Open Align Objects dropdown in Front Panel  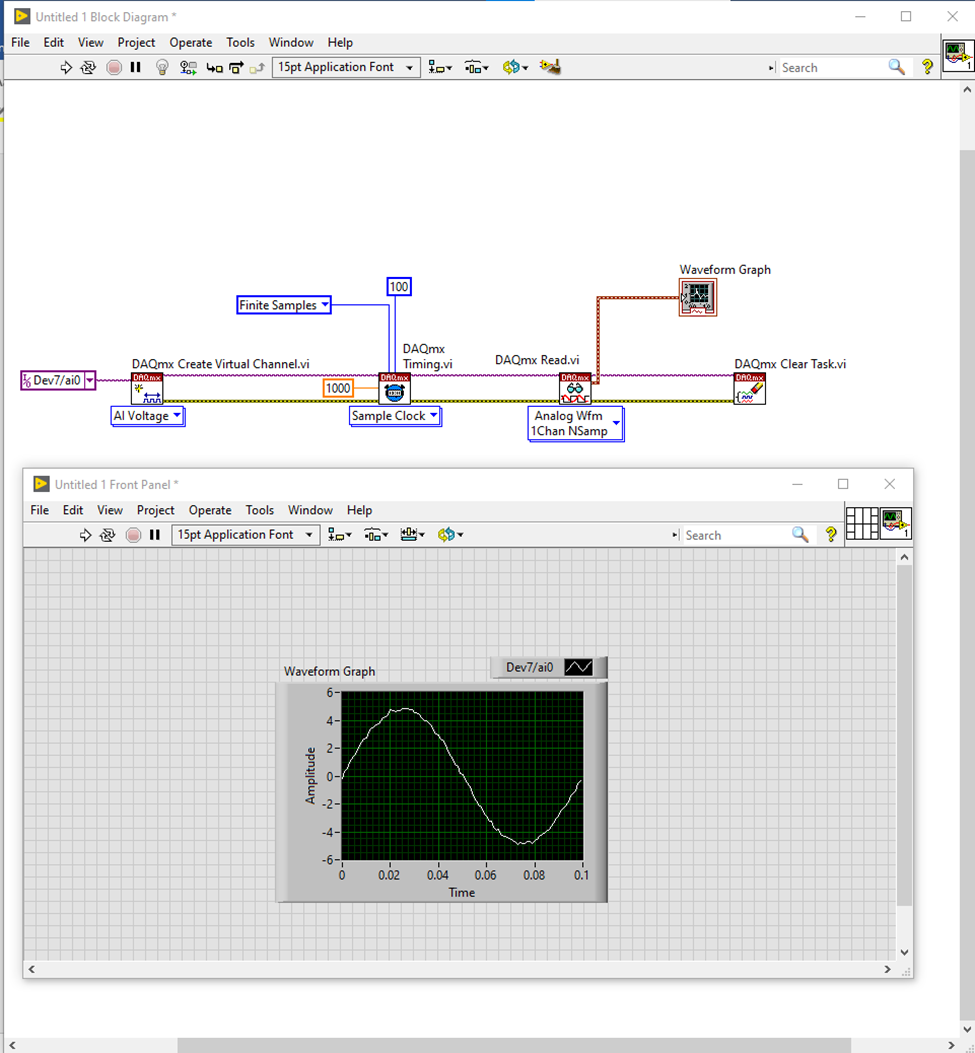[340, 535]
